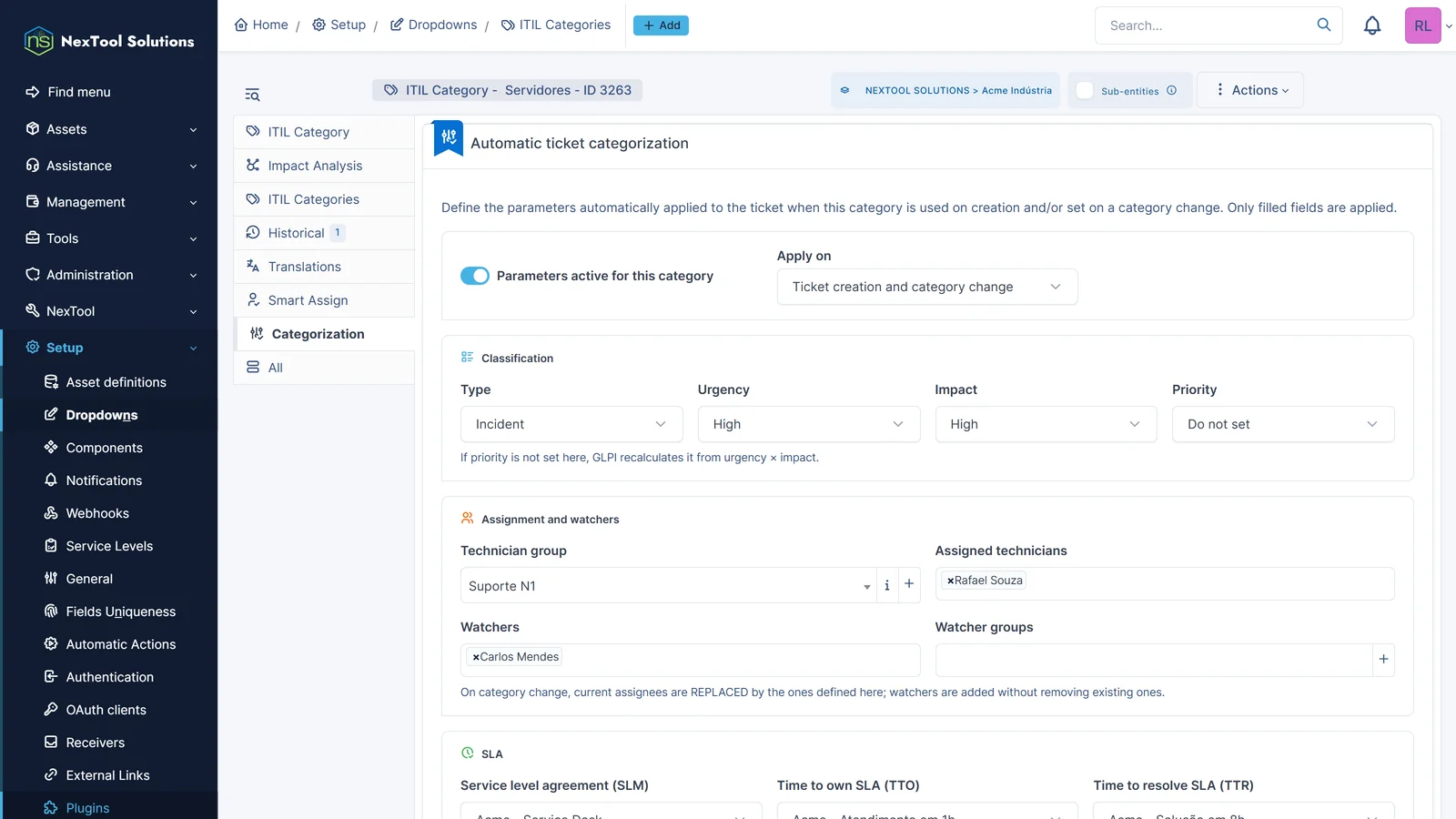Click the Watcher groups input field
This screenshot has width=1456, height=819.
click(1154, 660)
